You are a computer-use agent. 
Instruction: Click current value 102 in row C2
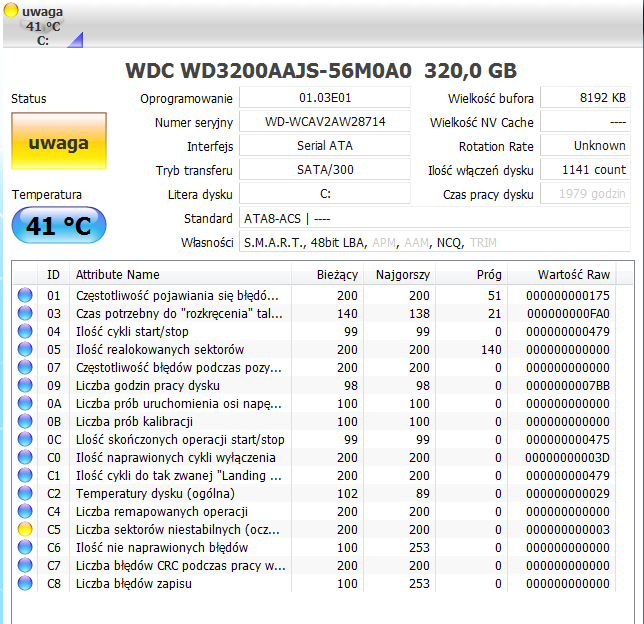347,493
